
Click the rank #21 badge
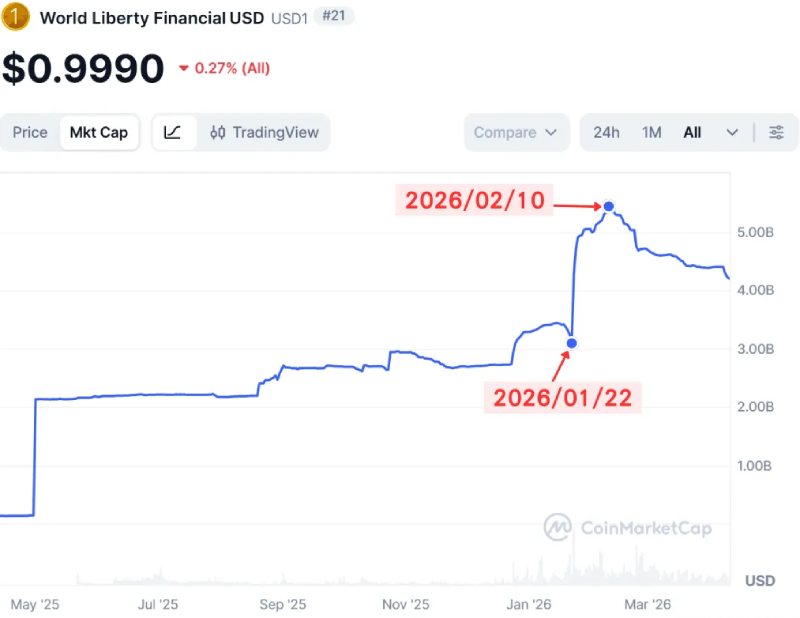pos(333,16)
